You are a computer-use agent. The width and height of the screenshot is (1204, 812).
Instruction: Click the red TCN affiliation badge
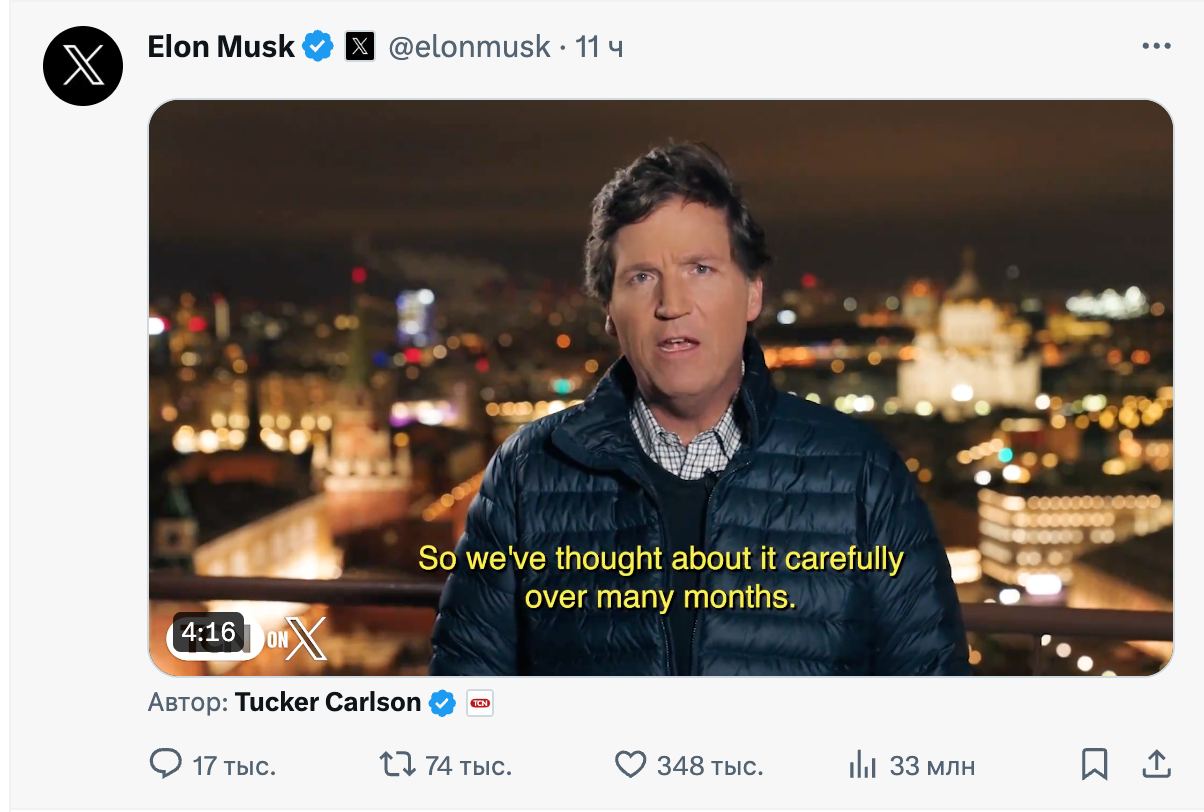pos(480,703)
